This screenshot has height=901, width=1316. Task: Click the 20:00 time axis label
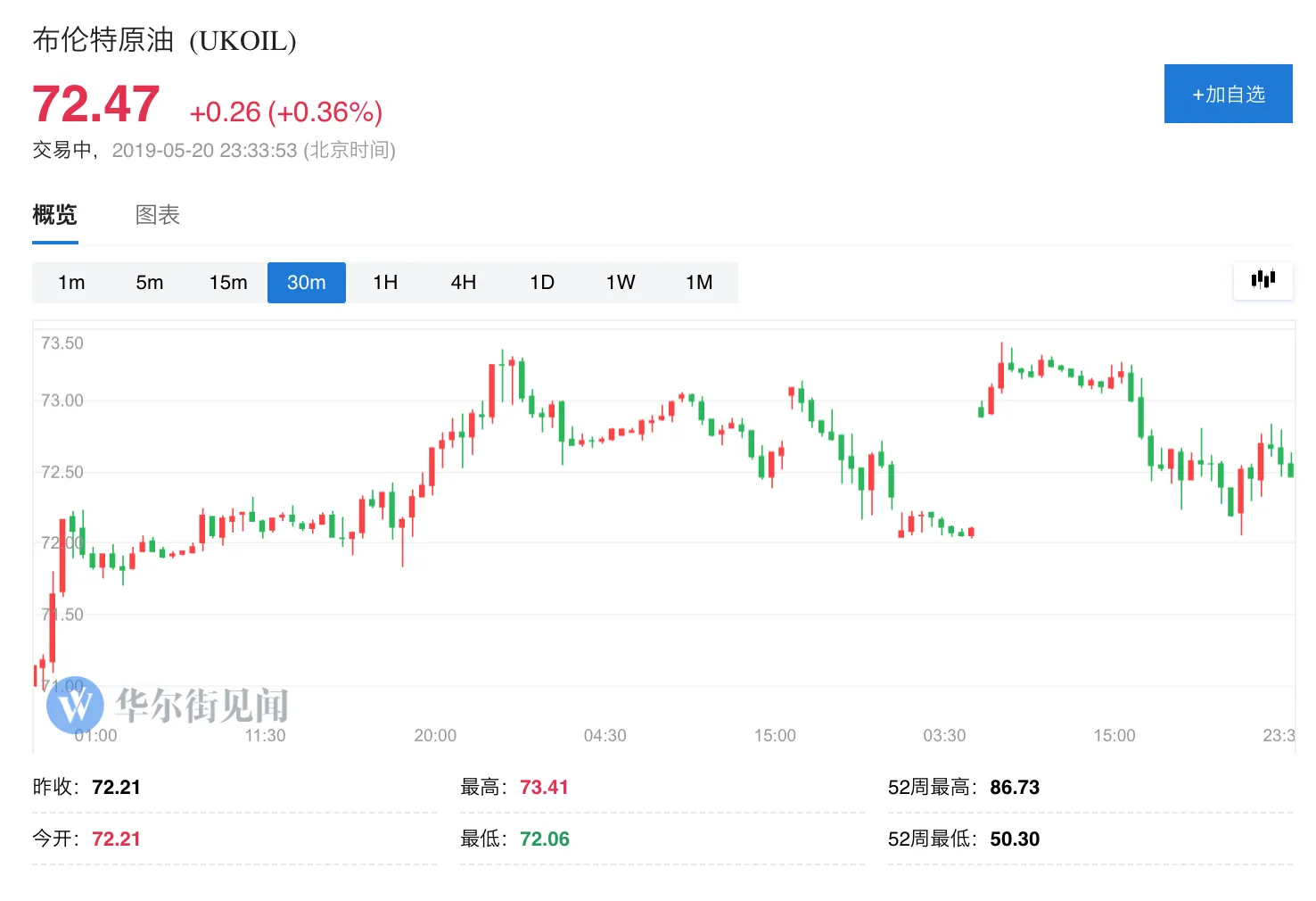coord(435,735)
